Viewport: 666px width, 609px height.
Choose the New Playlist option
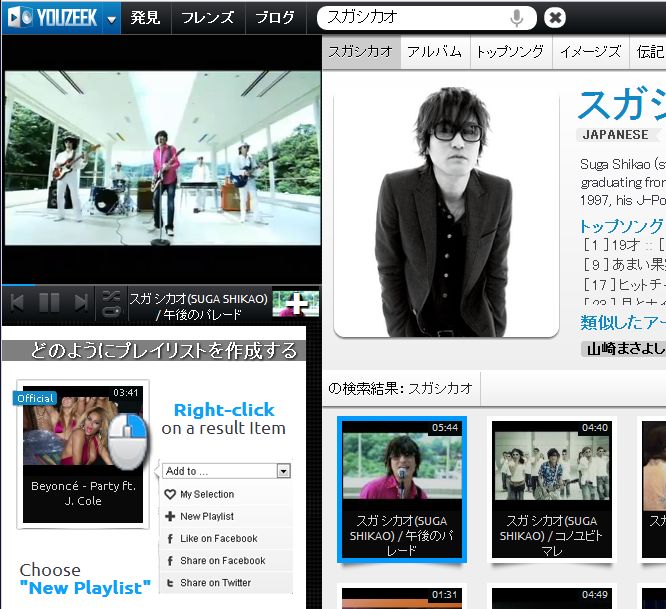point(226,516)
